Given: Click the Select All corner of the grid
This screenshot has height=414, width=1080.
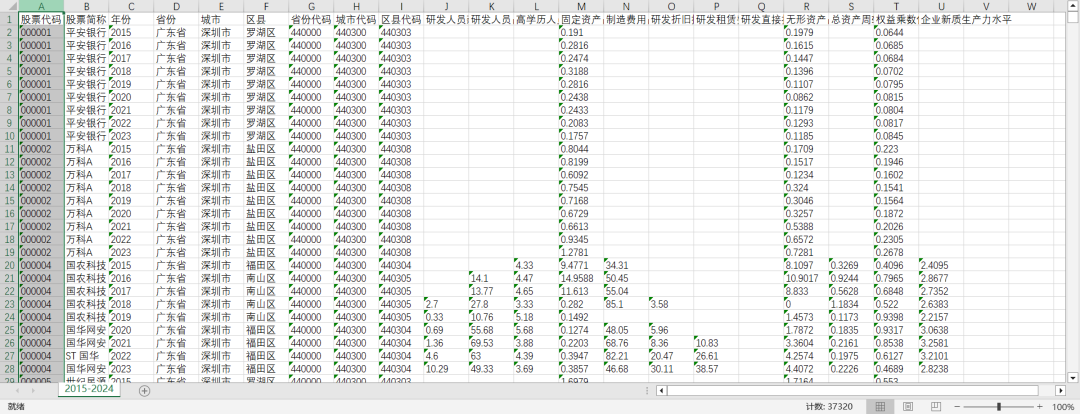Looking at the screenshot, I should (x=9, y=6).
